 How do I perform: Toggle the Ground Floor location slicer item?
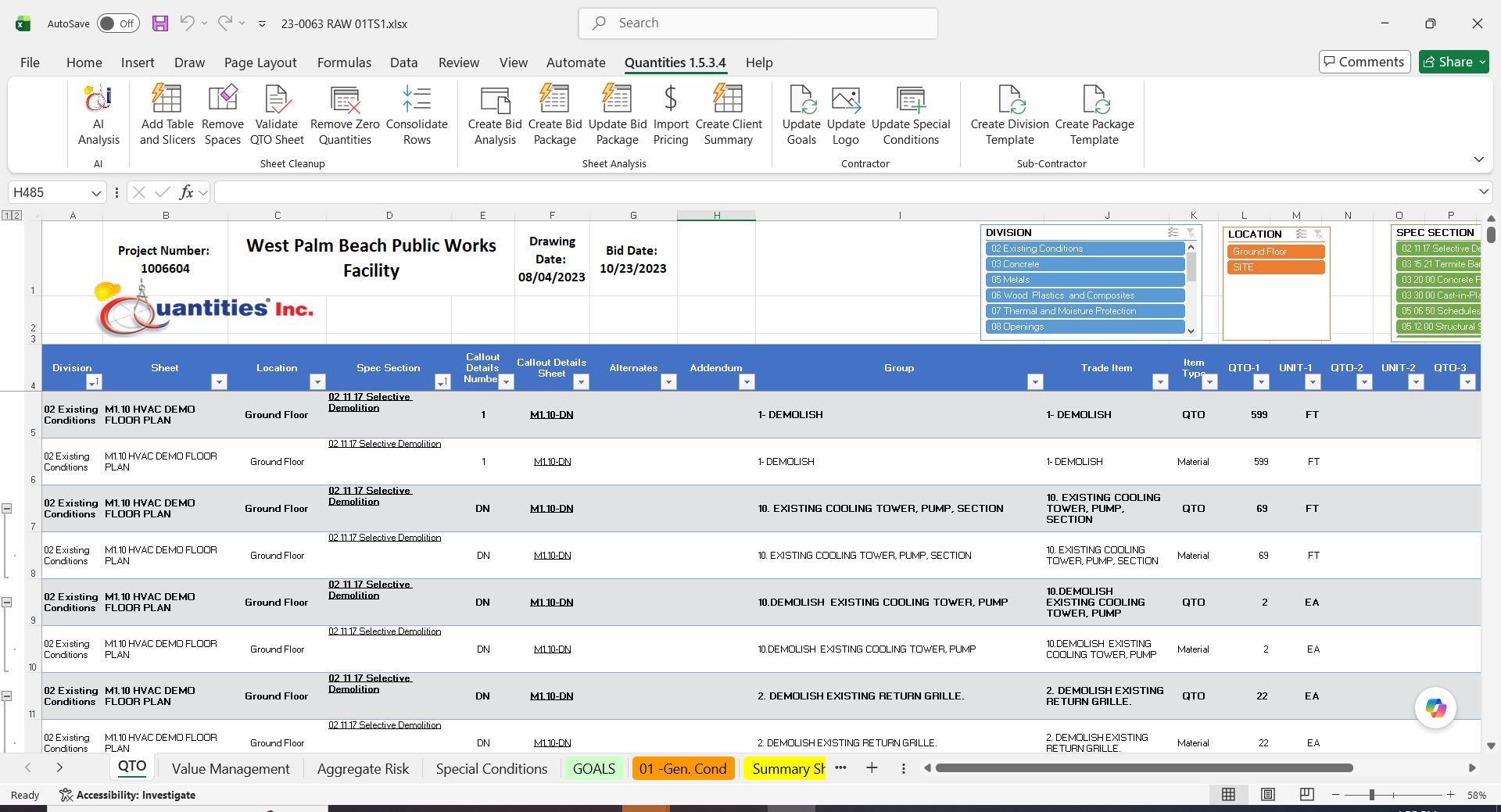click(1276, 252)
